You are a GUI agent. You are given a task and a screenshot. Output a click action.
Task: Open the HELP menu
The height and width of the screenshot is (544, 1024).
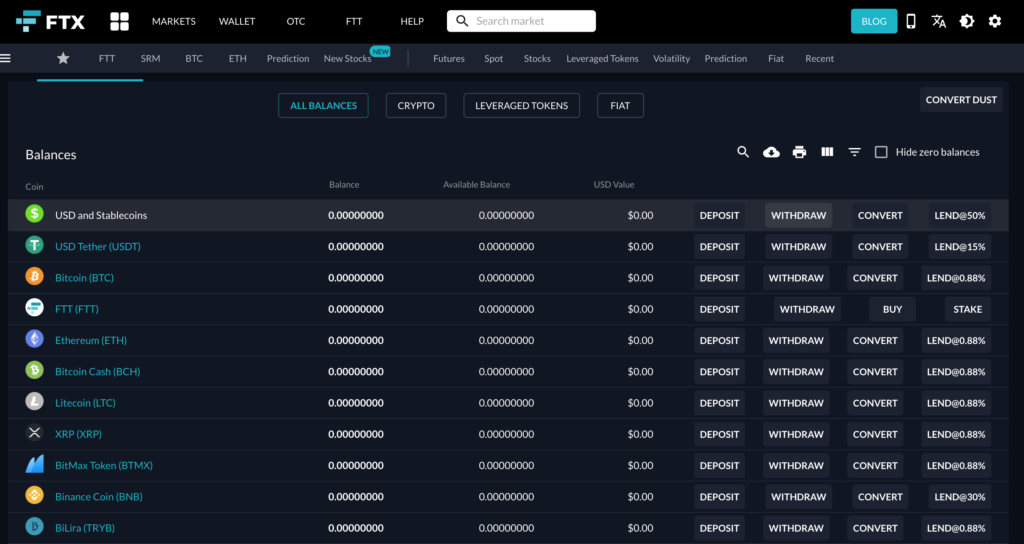coord(412,21)
